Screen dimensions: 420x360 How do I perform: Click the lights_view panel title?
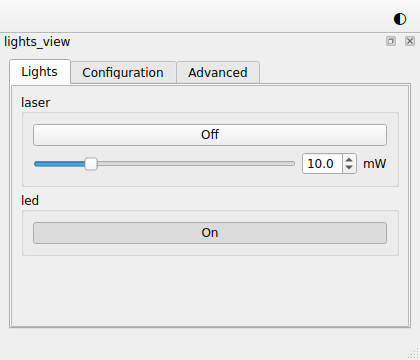pyautogui.click(x=37, y=42)
